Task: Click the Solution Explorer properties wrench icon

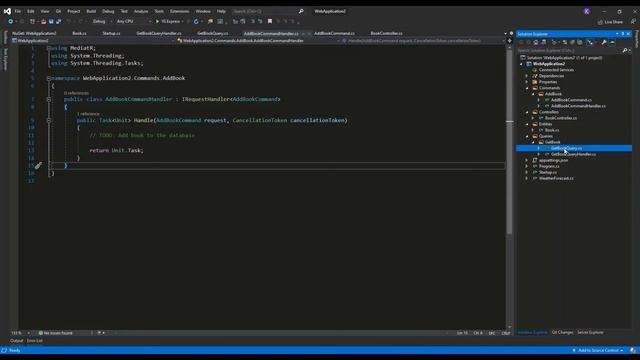Action: coord(604,42)
